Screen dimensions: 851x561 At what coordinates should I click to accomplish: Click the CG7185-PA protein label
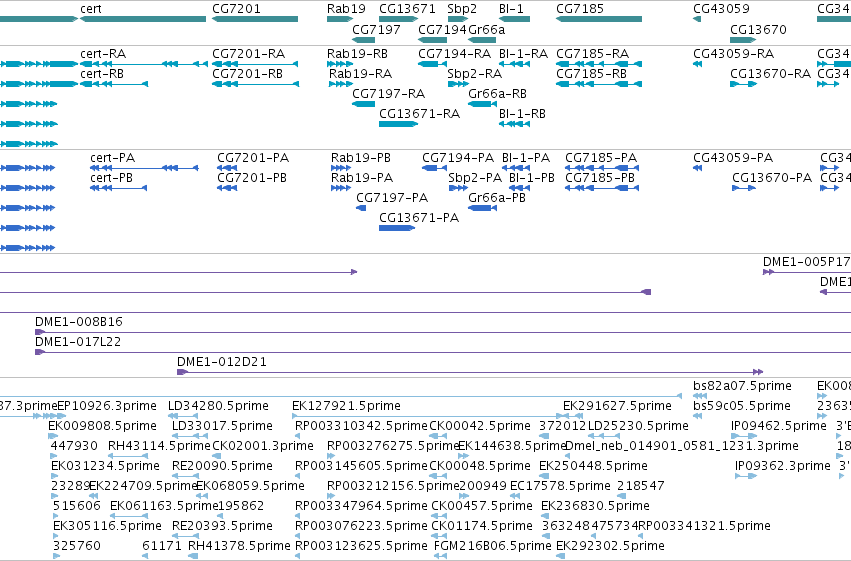[601, 158]
